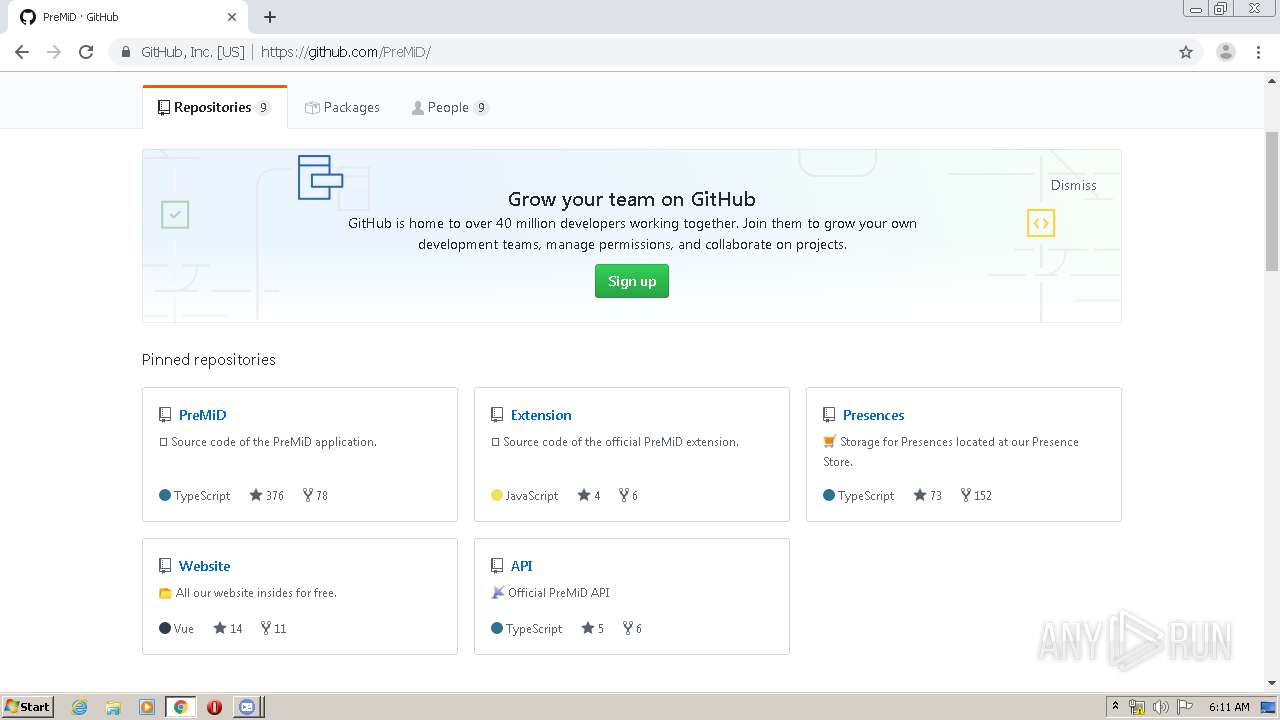The image size is (1280, 720).
Task: Switch to the People tab
Action: [449, 107]
